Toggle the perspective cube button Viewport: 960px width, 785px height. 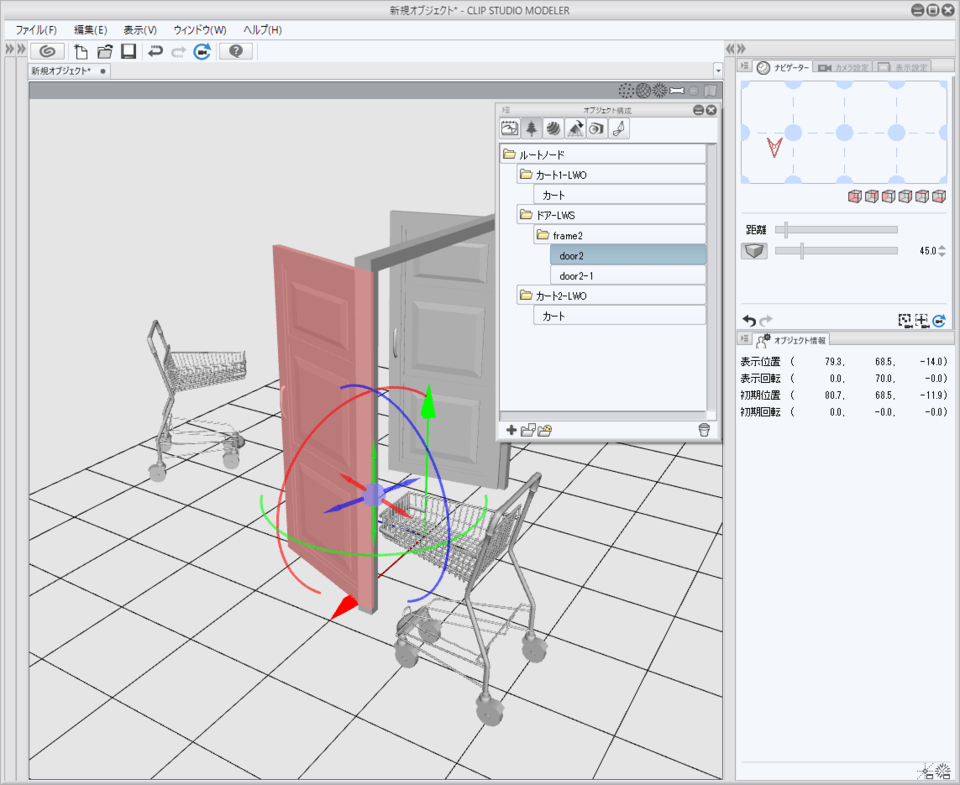pyautogui.click(x=754, y=250)
